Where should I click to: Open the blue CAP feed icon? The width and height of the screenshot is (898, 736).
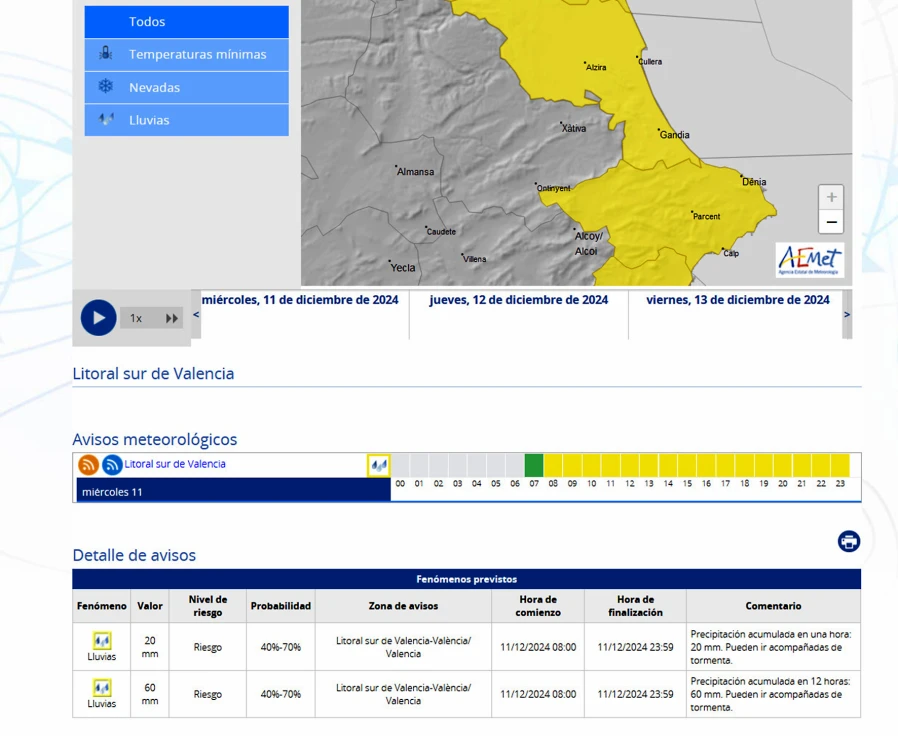coord(112,465)
